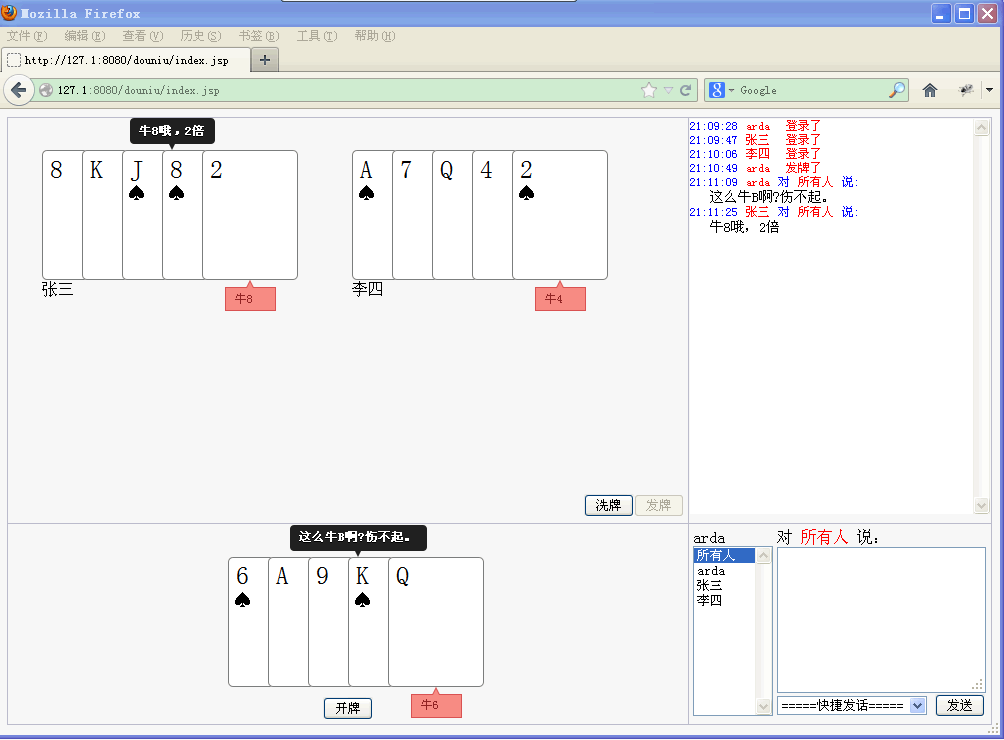Open the 快捷发话 quick phrase dropdown
Screen dimensions: 1004x740
(852, 705)
